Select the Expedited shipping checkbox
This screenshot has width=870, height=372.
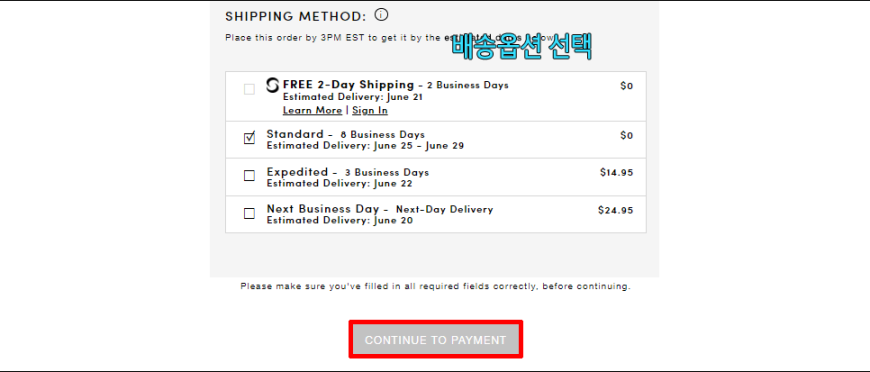(250, 175)
